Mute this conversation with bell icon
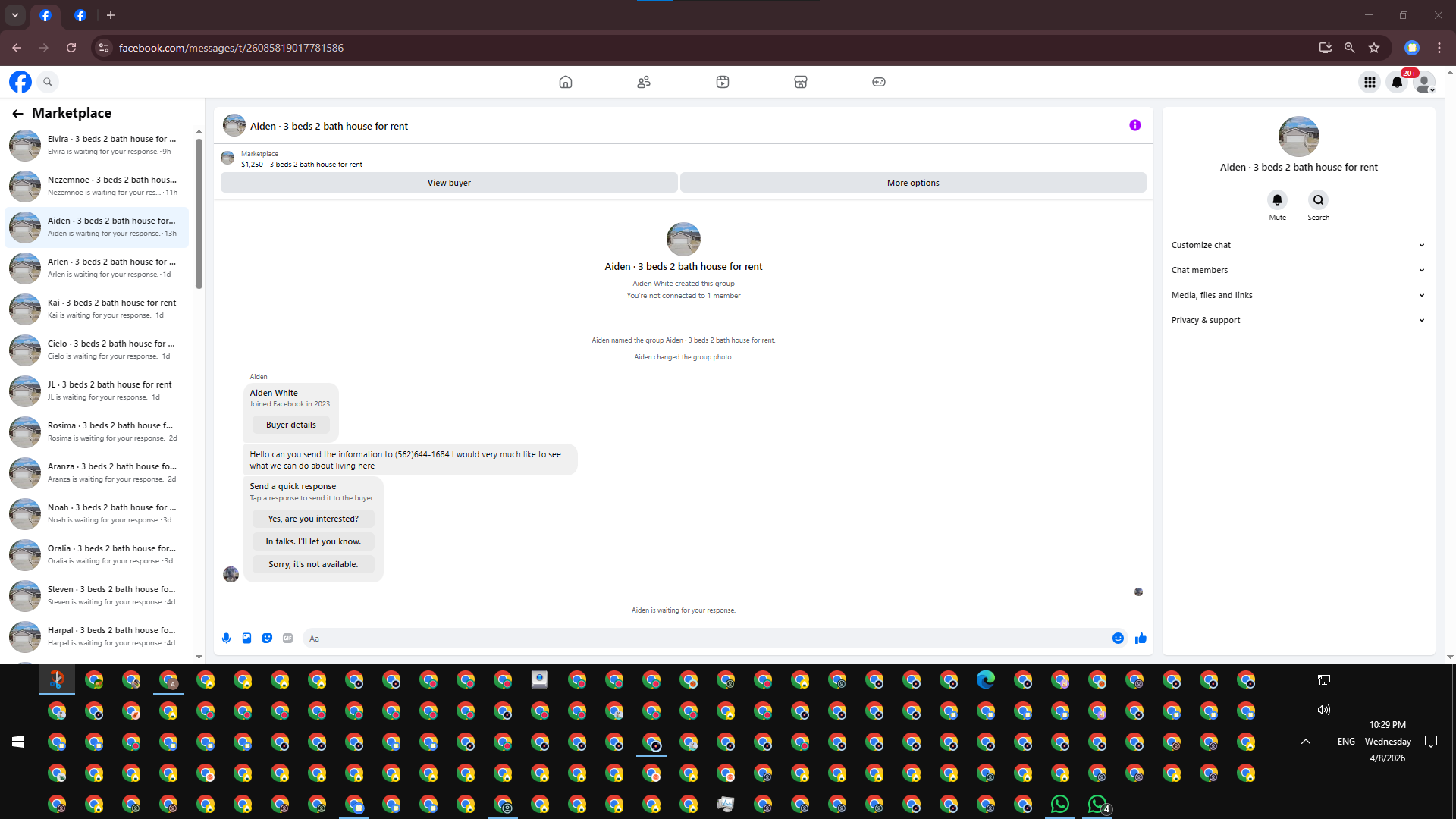 [x=1277, y=200]
